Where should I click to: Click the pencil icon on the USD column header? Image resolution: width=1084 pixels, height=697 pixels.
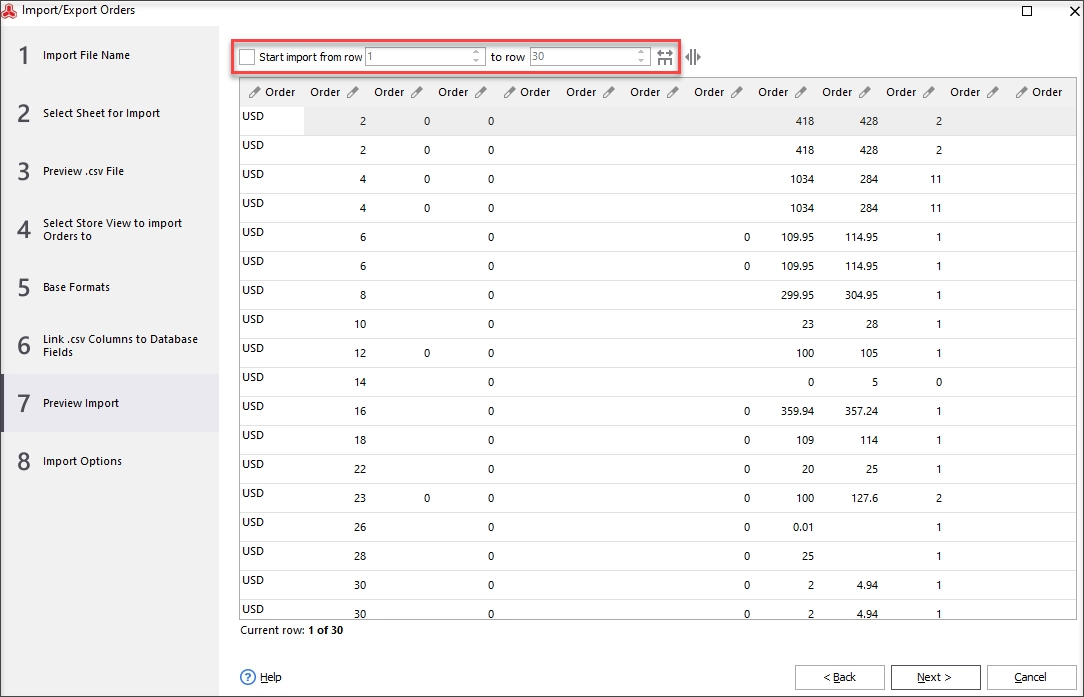tap(254, 92)
